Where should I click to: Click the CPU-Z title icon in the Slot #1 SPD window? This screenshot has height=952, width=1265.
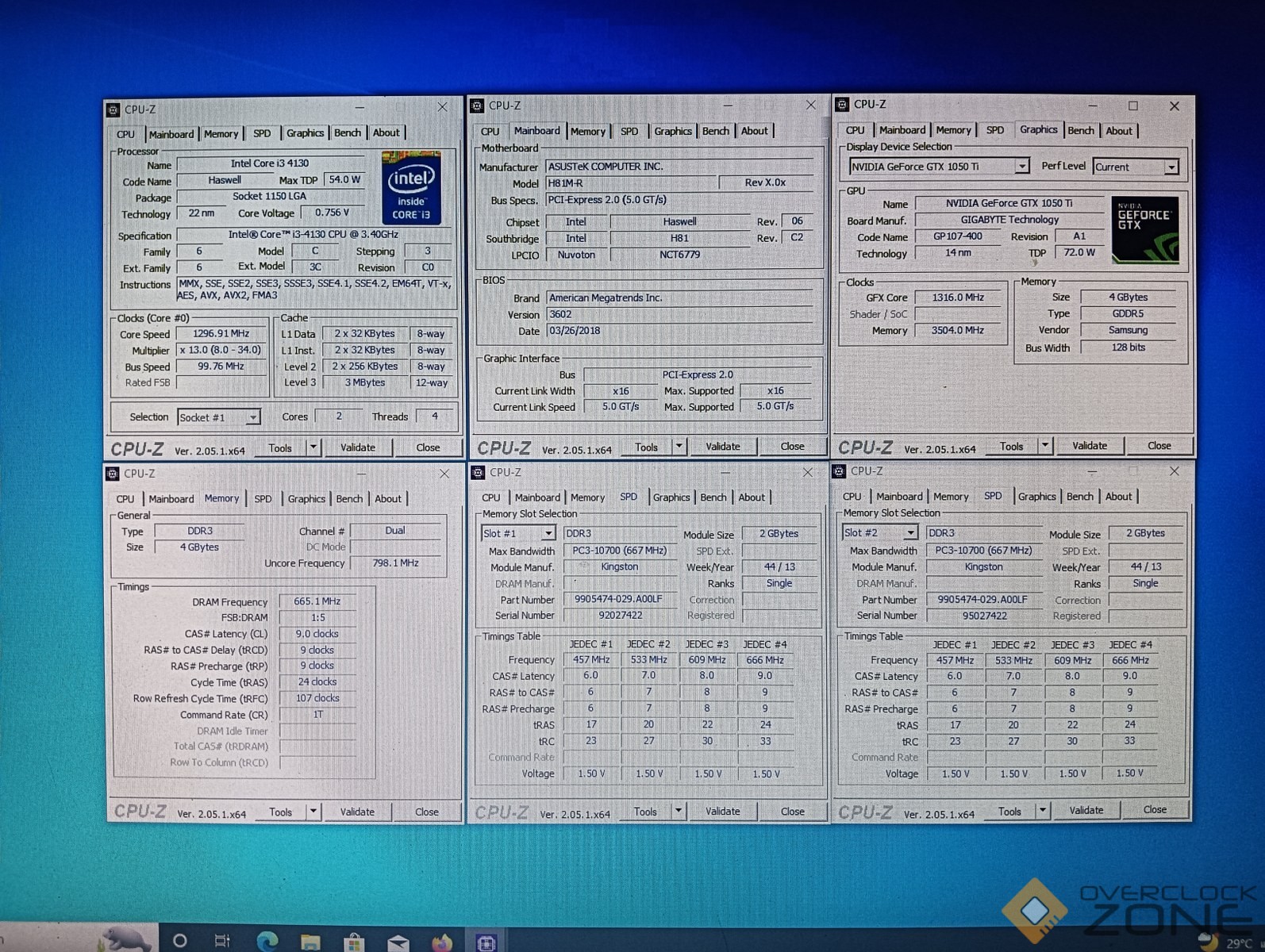pos(478,472)
